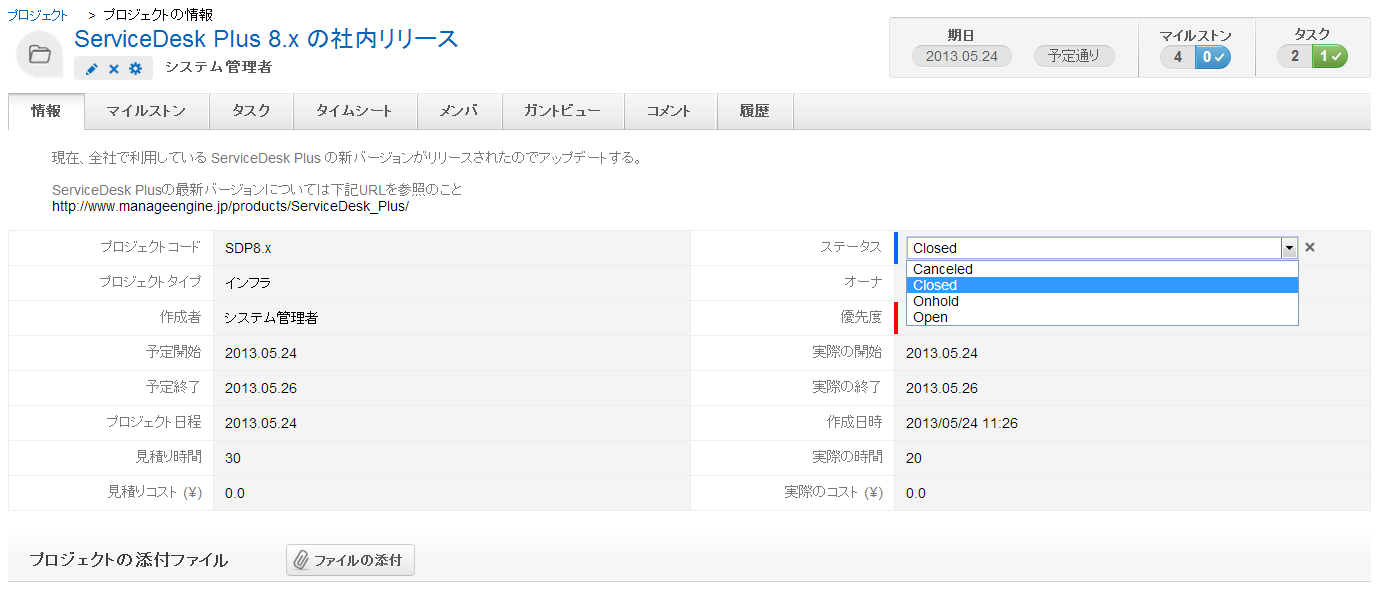Select Canceled from the status list
1380x593 pixels.
click(943, 269)
